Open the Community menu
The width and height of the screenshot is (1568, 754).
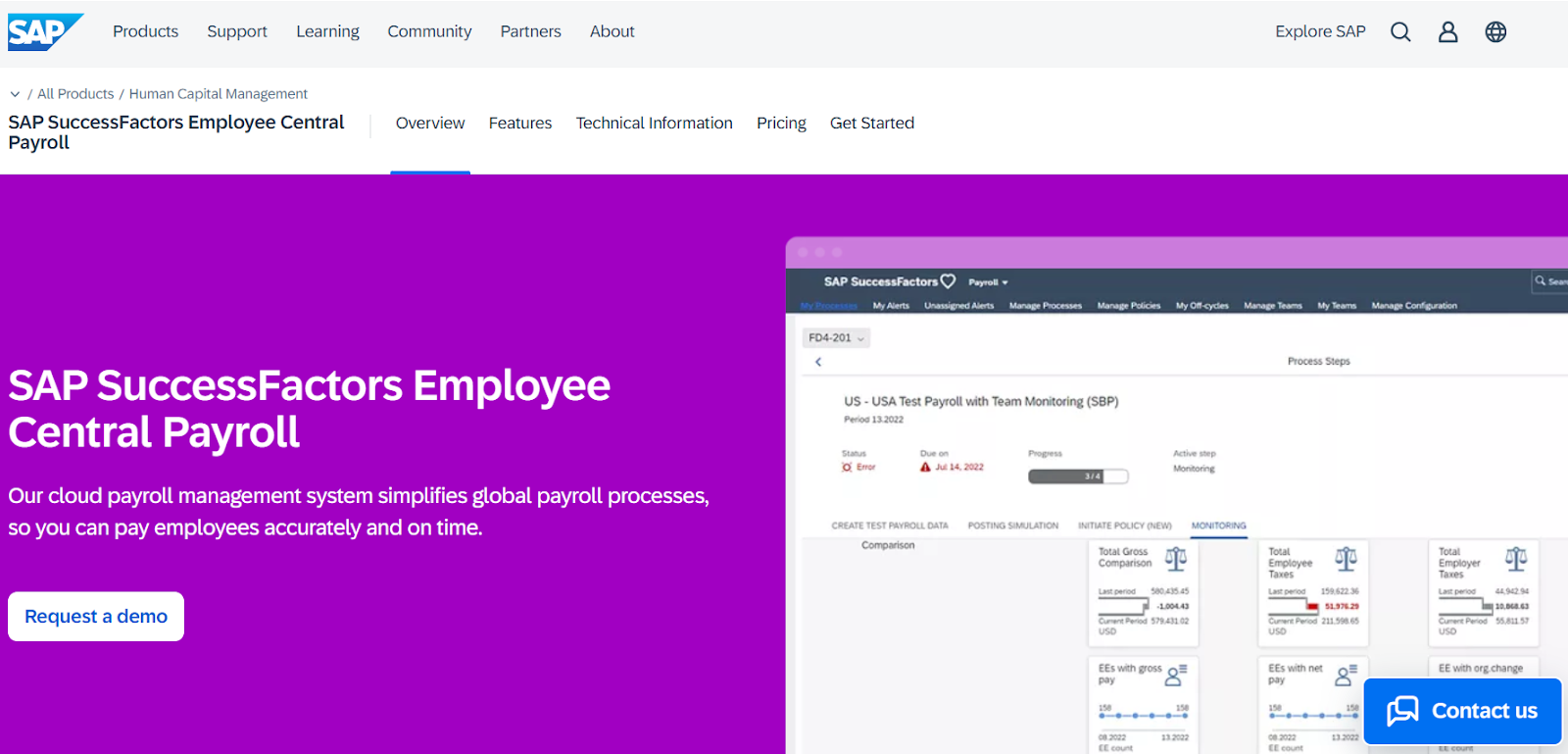429,31
